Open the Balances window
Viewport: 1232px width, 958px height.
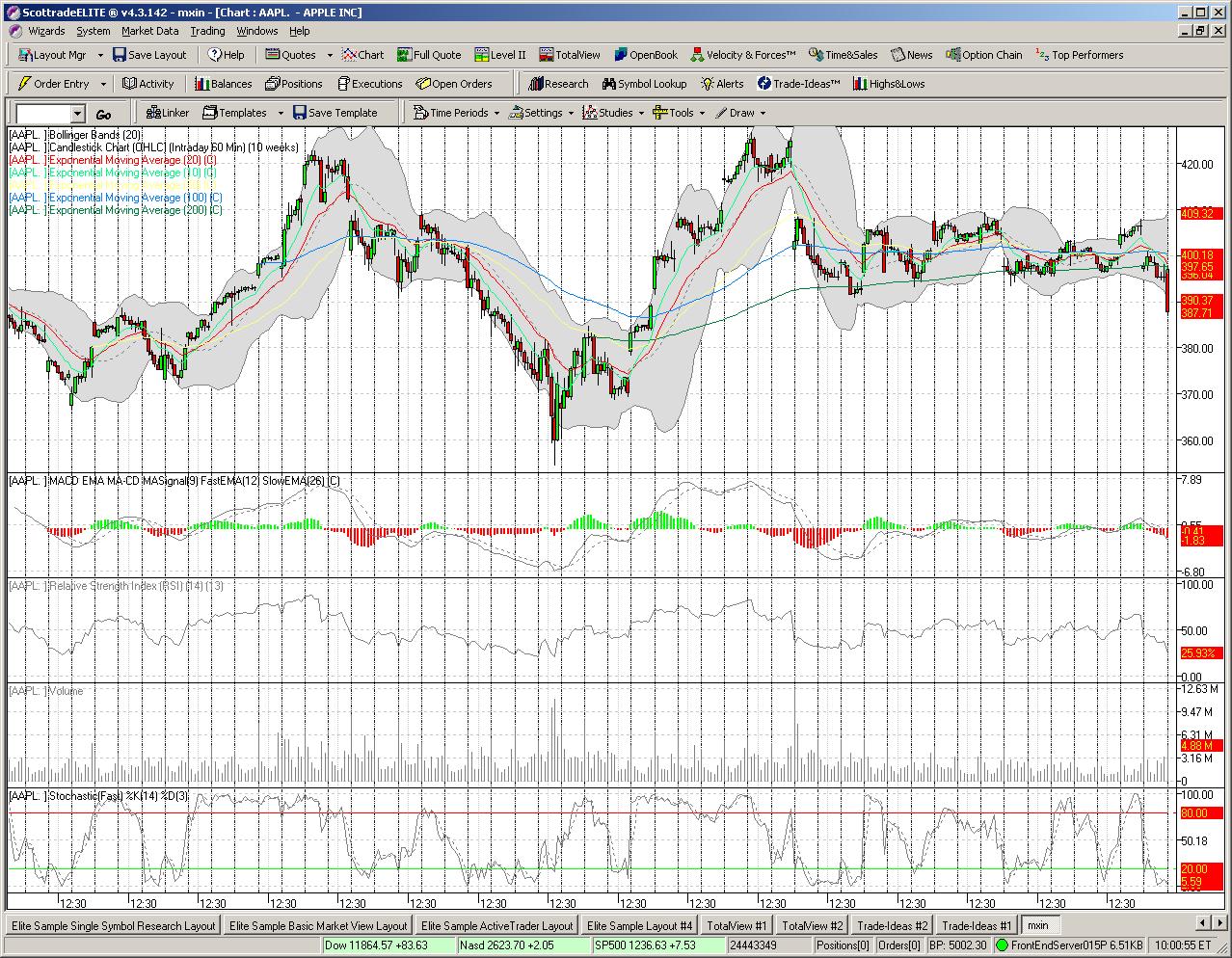223,84
